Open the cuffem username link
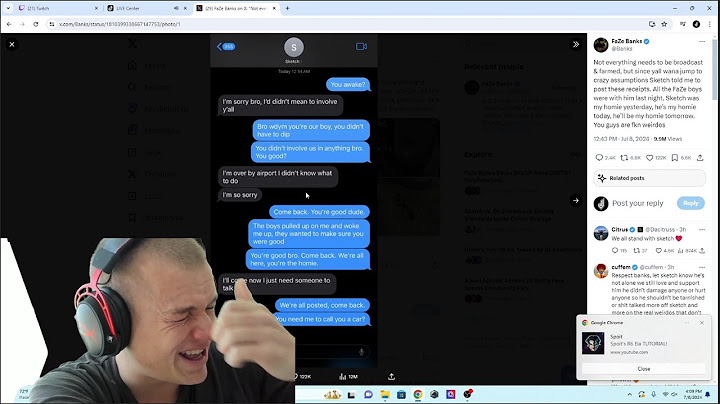The height and width of the screenshot is (404, 720). 621,267
